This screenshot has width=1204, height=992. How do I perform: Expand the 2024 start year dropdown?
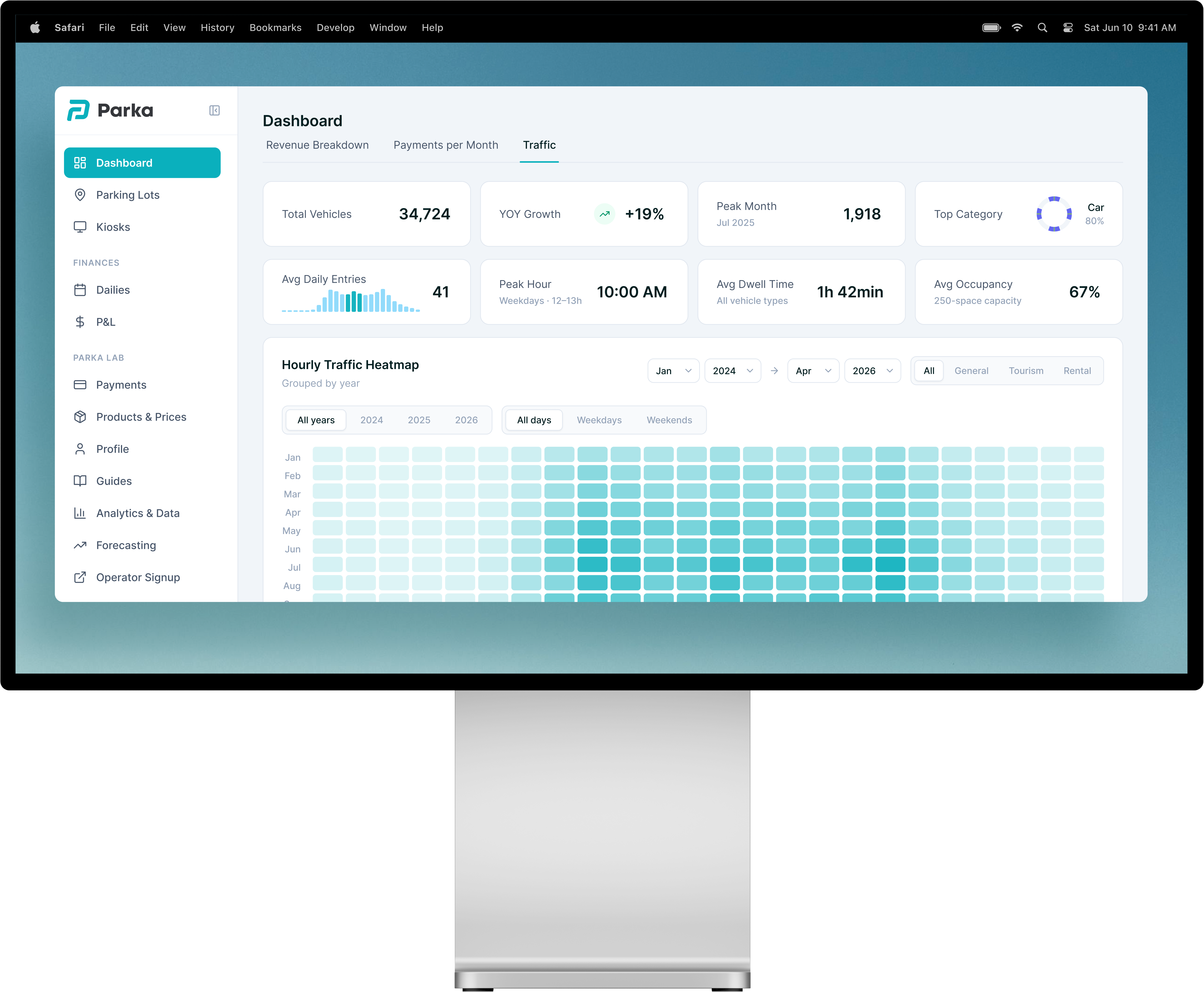(x=732, y=371)
